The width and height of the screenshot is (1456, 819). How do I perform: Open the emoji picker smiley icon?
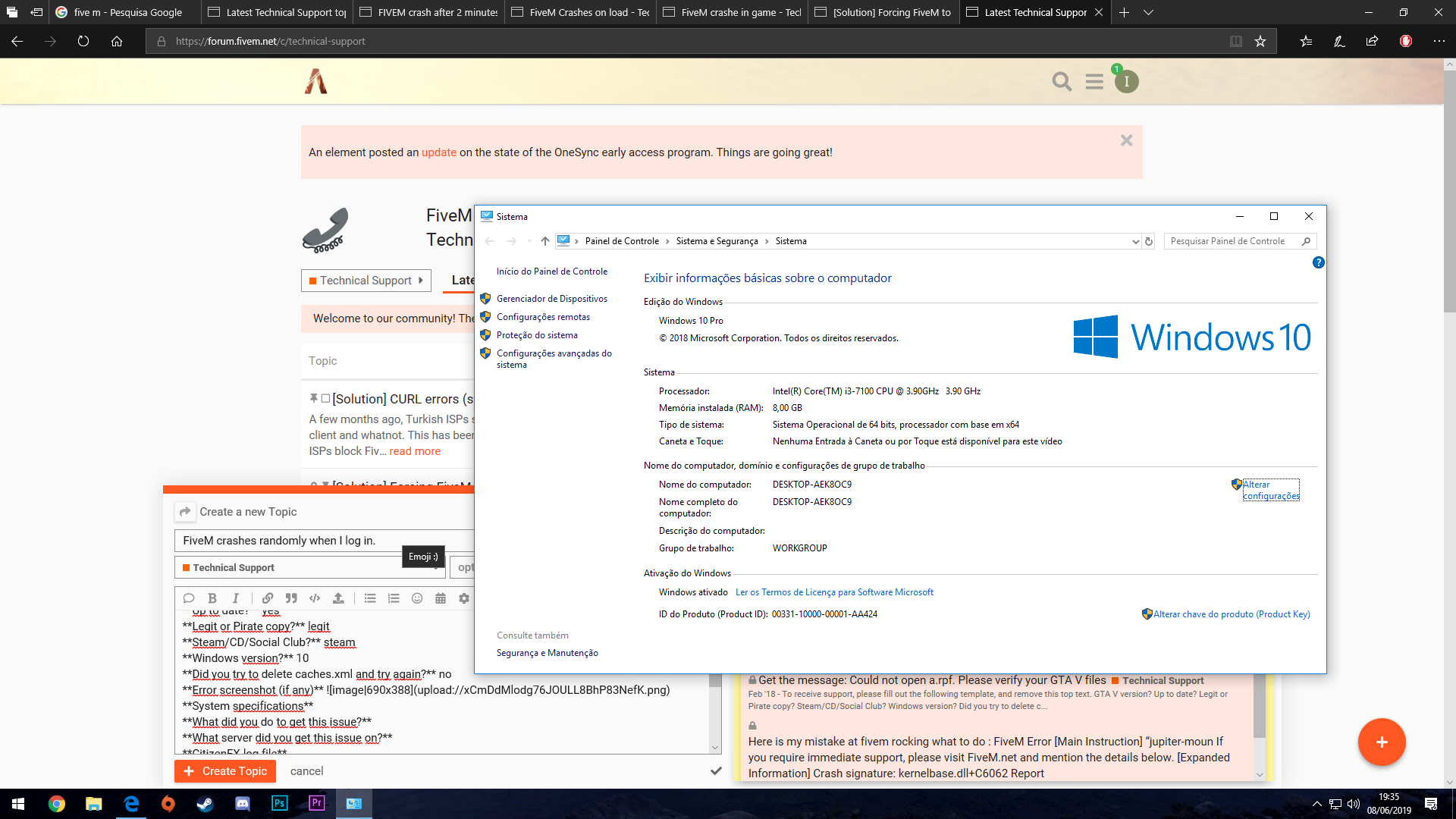click(x=417, y=598)
